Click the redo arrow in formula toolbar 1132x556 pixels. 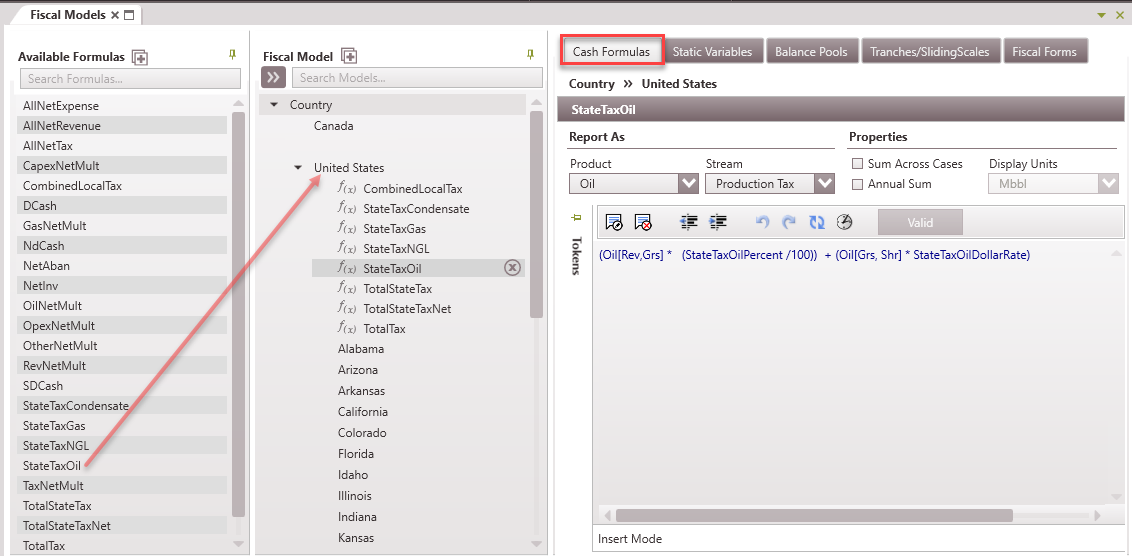[789, 222]
